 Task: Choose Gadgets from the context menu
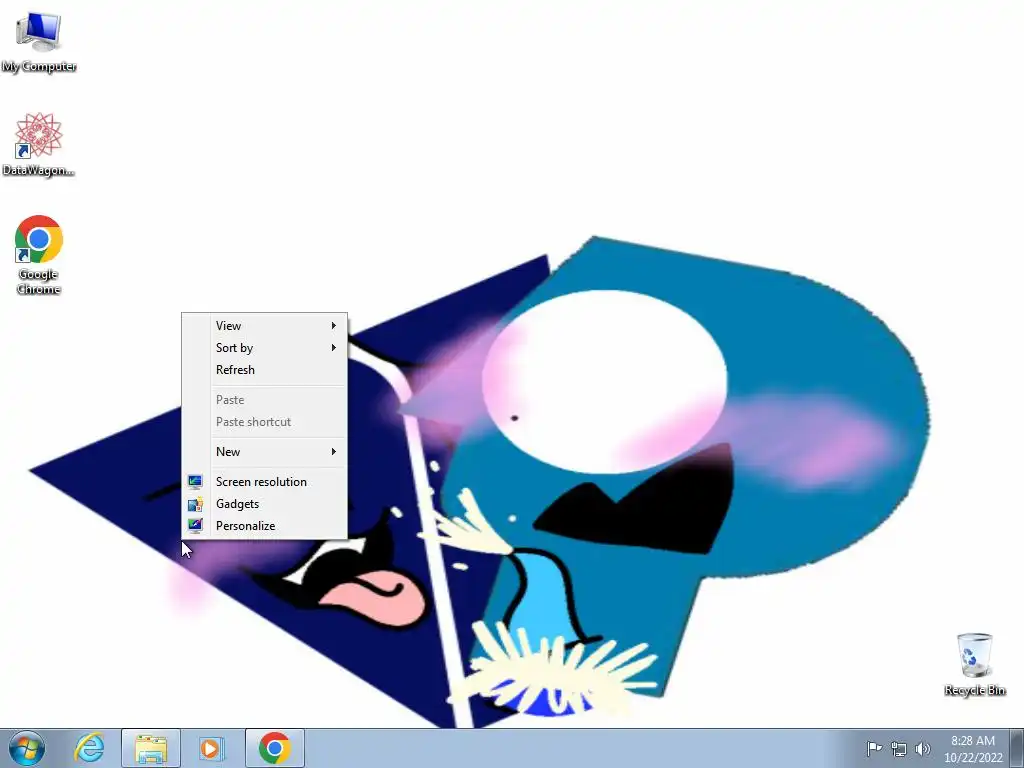pyautogui.click(x=264, y=504)
